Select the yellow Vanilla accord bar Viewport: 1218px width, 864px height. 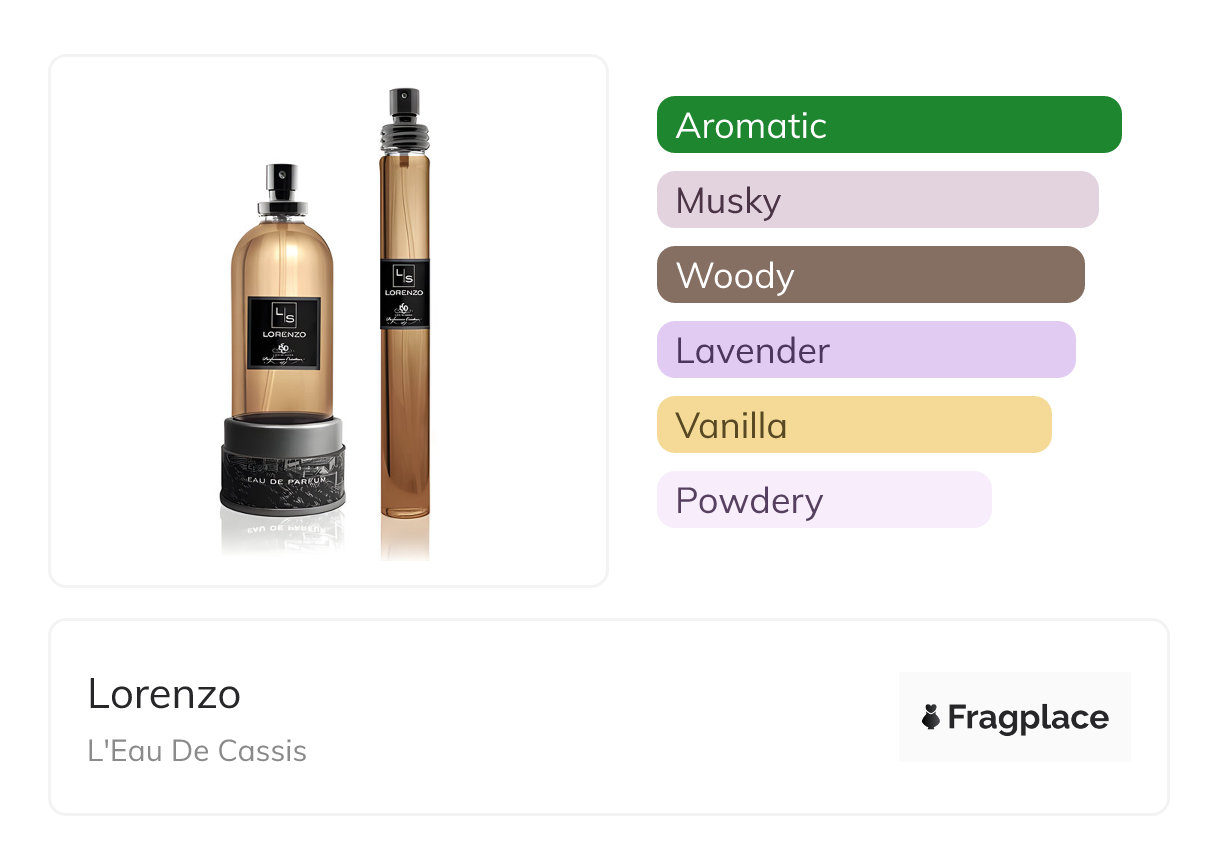coord(853,425)
